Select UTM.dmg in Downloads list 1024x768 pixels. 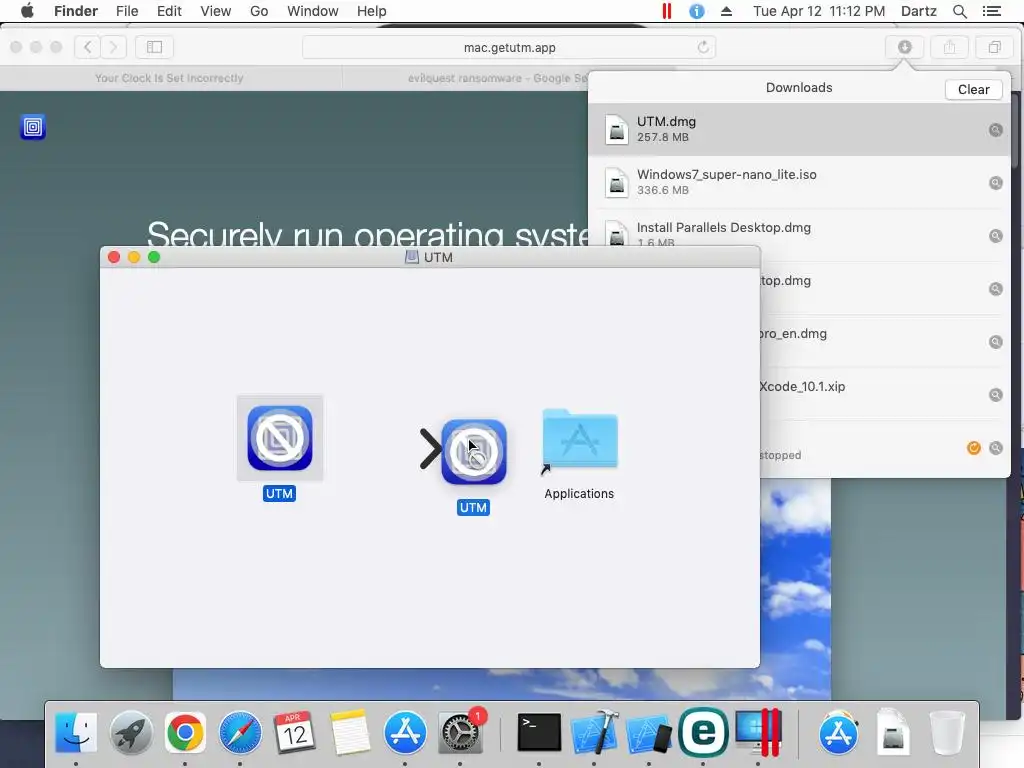coord(798,129)
